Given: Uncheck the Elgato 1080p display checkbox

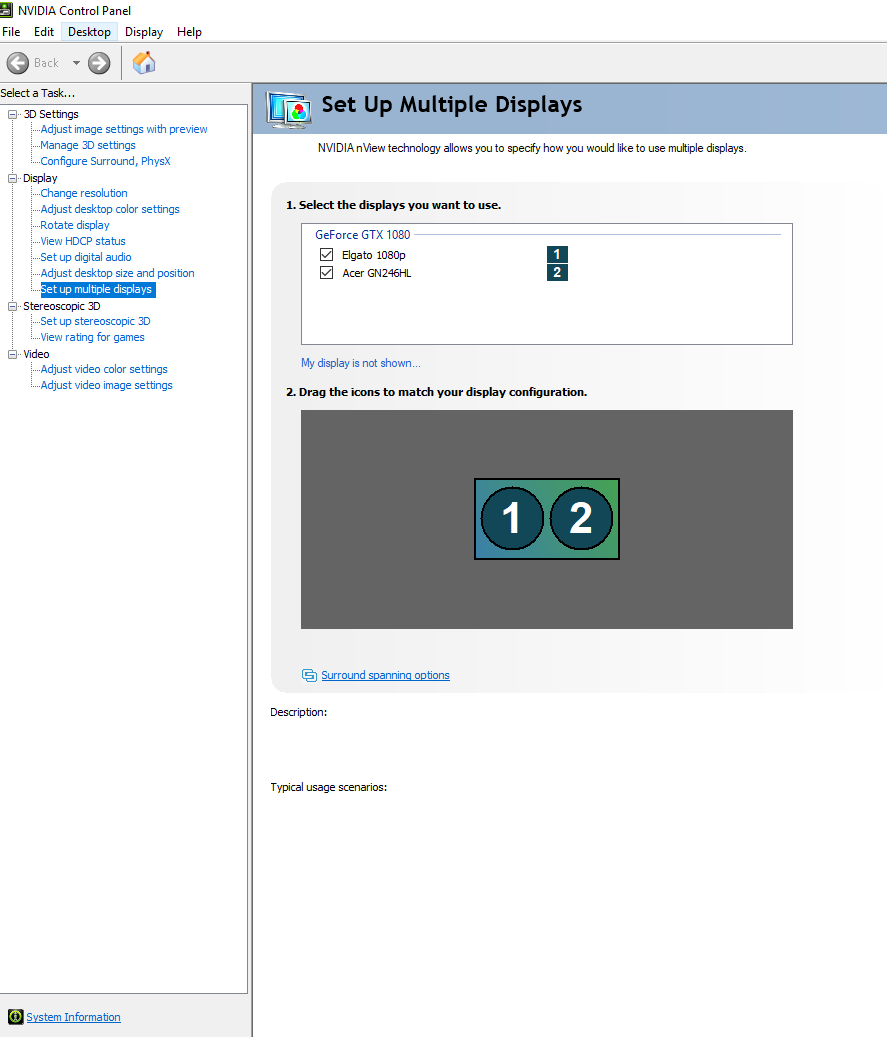Looking at the screenshot, I should [x=326, y=255].
